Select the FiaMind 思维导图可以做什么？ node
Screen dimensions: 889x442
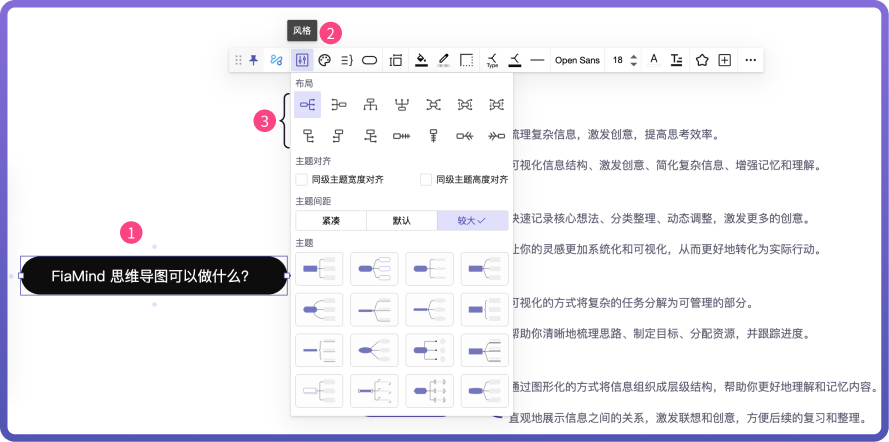click(x=154, y=275)
